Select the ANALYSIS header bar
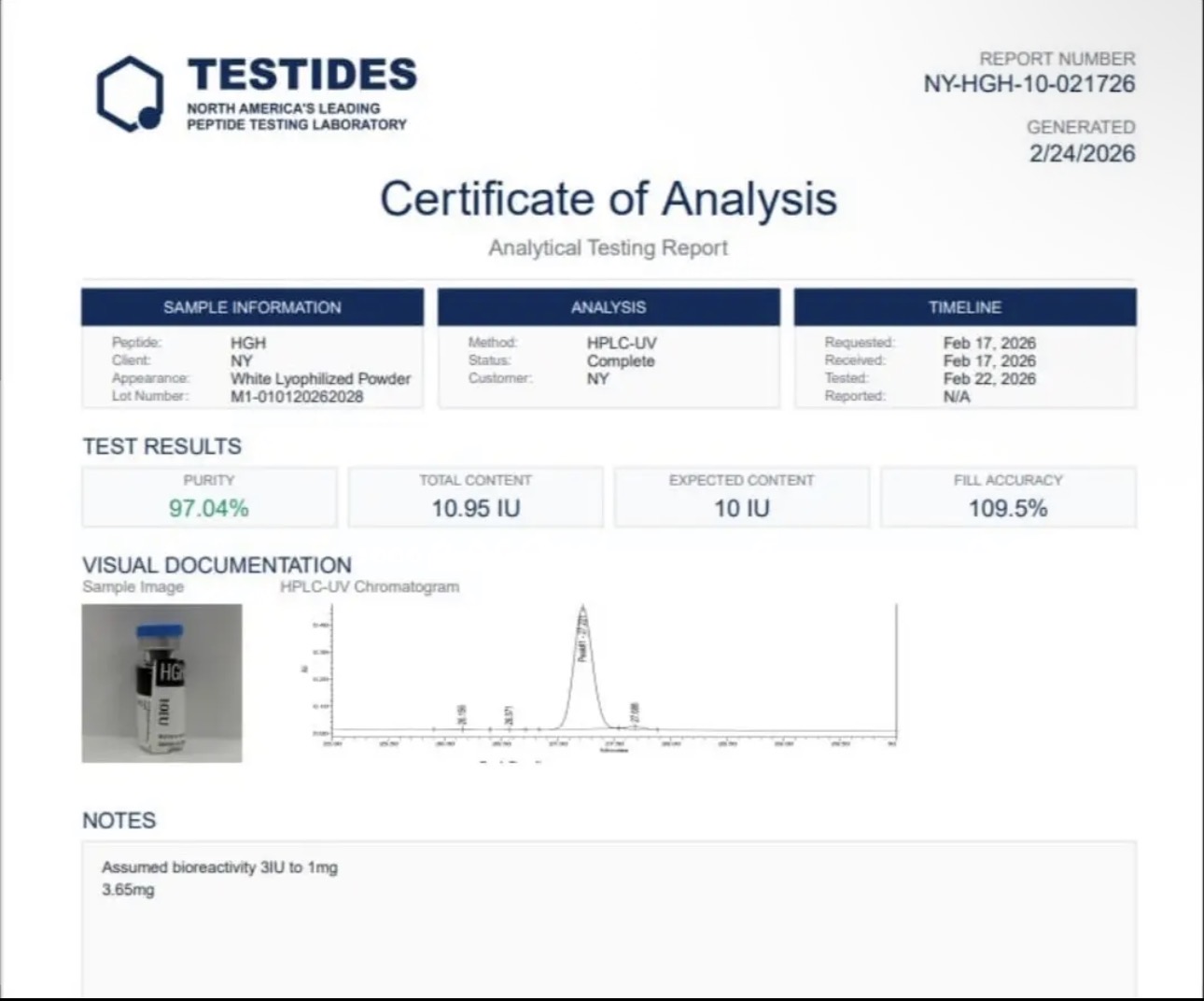Screen dimensions: 1204x1001 click(x=609, y=307)
